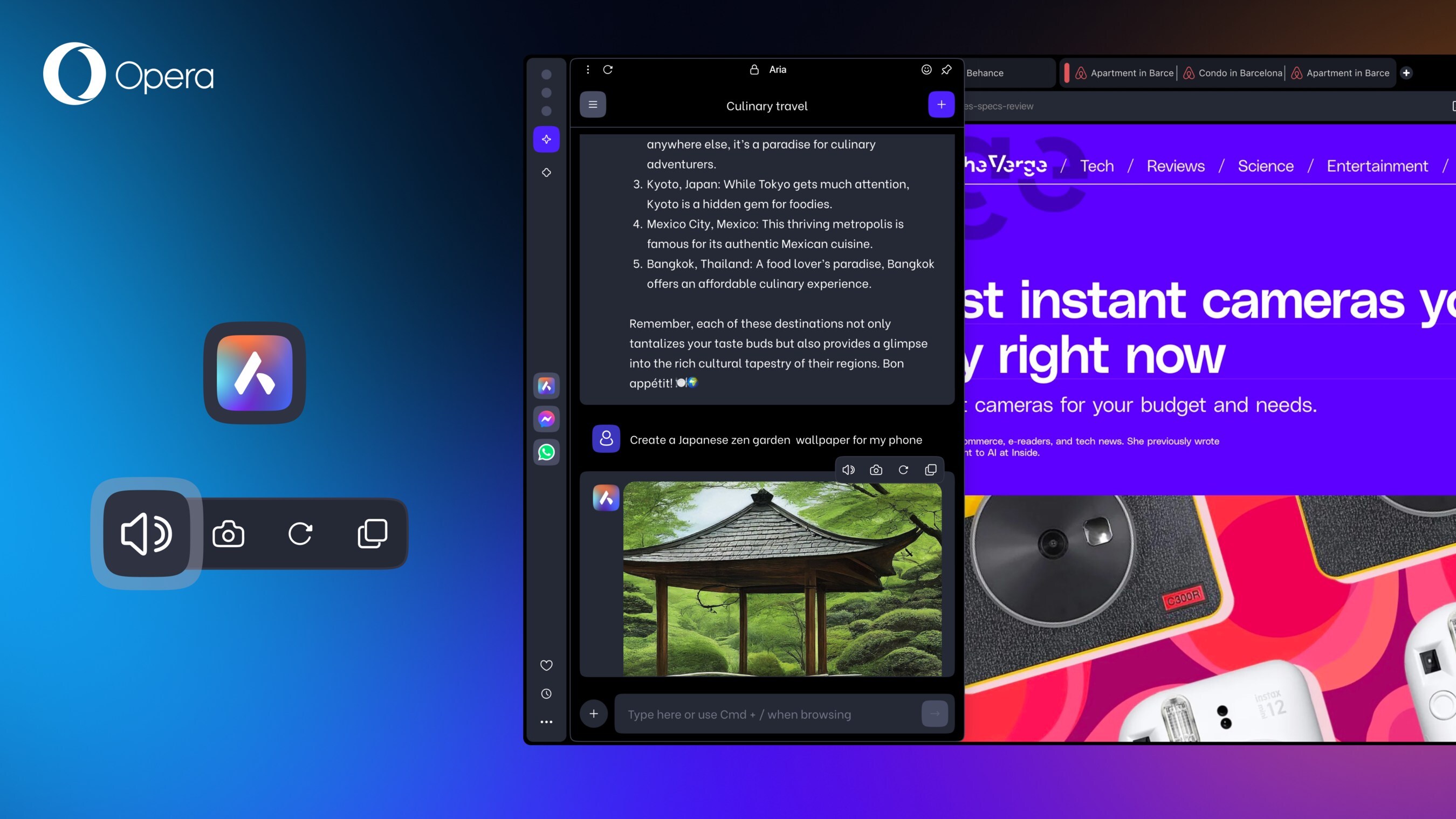Toggle the edit/pen icon in Aria header
1456x819 pixels.
(946, 69)
